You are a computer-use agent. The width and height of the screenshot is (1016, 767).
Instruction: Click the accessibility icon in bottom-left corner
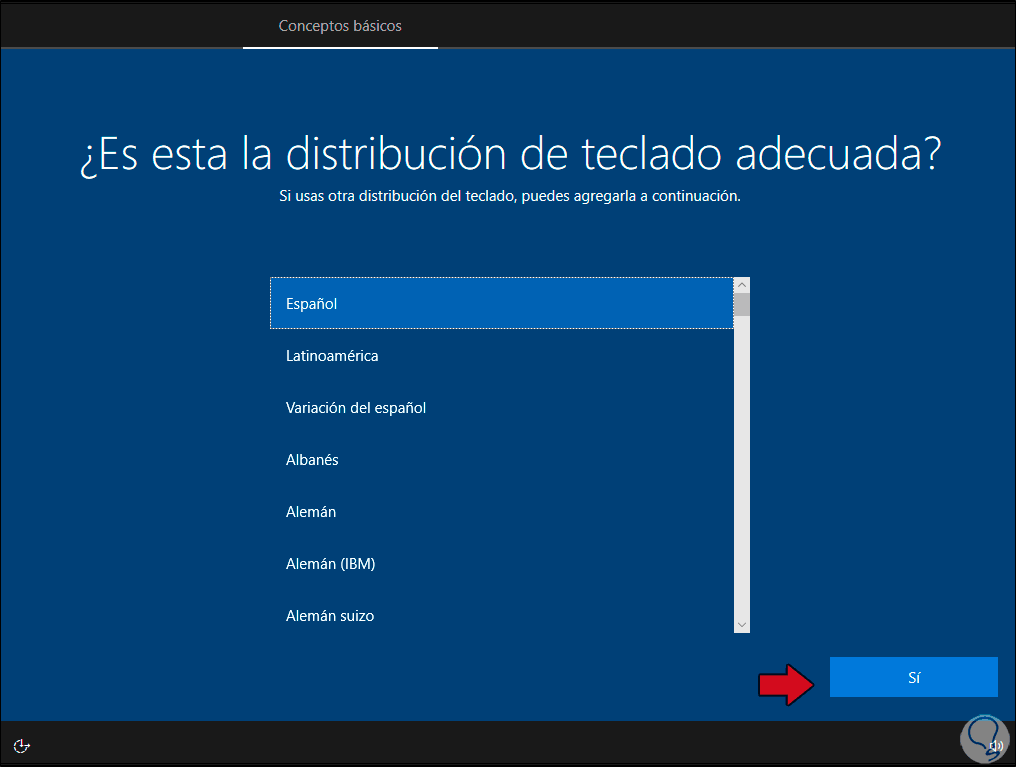21,745
